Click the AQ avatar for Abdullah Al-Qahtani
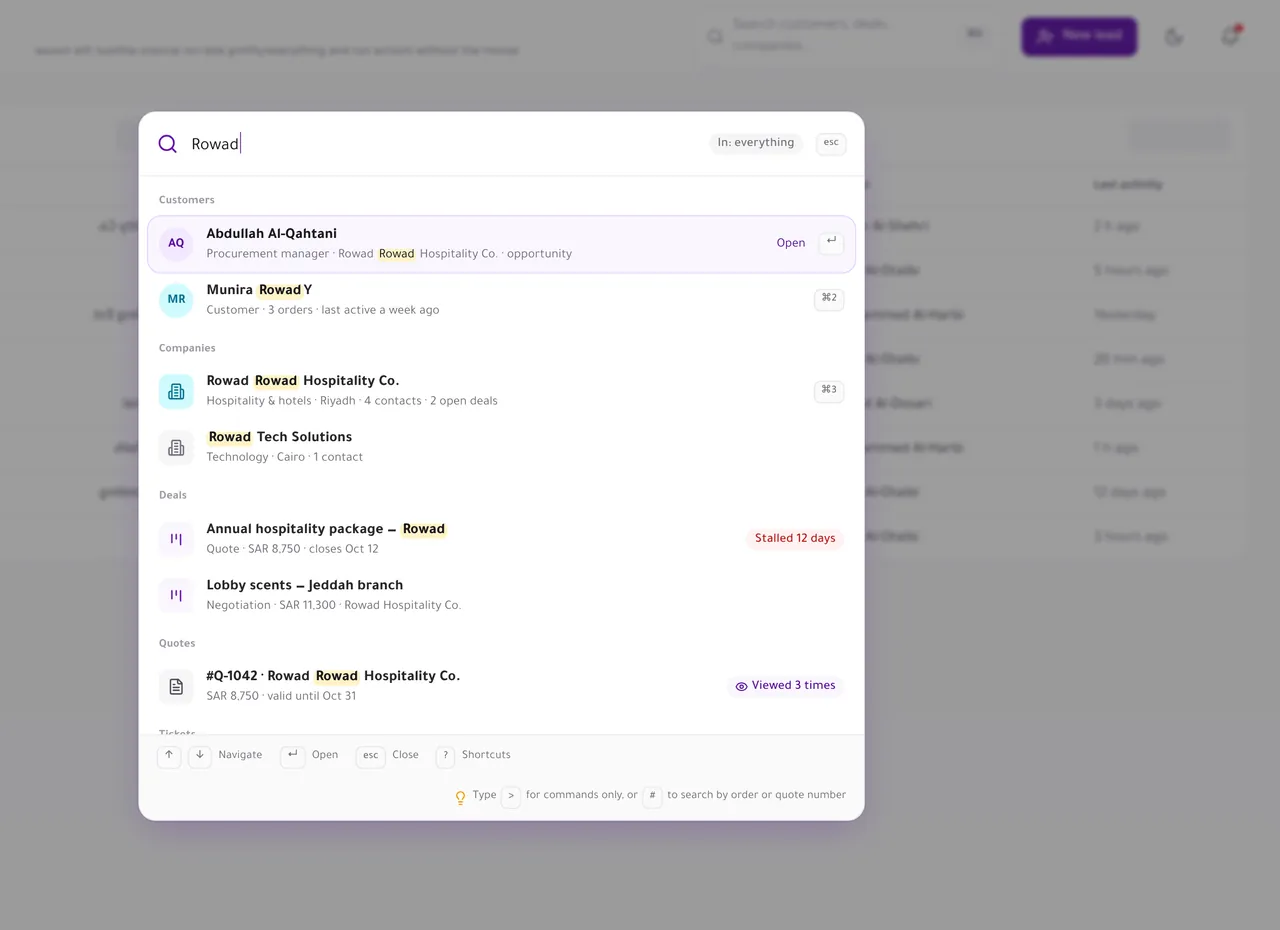The image size is (1280, 930). pos(176,243)
